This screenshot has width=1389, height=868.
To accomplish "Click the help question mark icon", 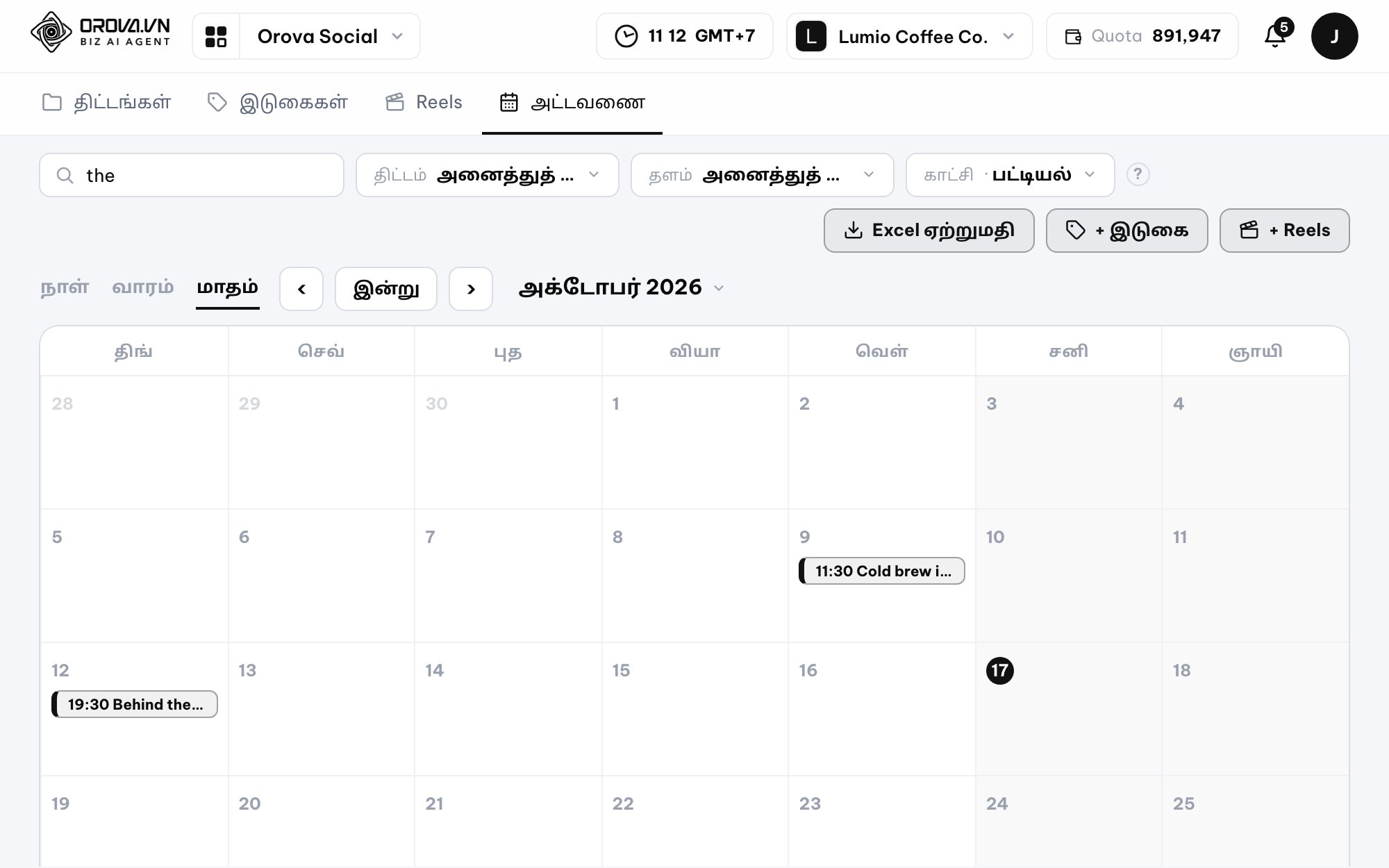I will (x=1138, y=174).
